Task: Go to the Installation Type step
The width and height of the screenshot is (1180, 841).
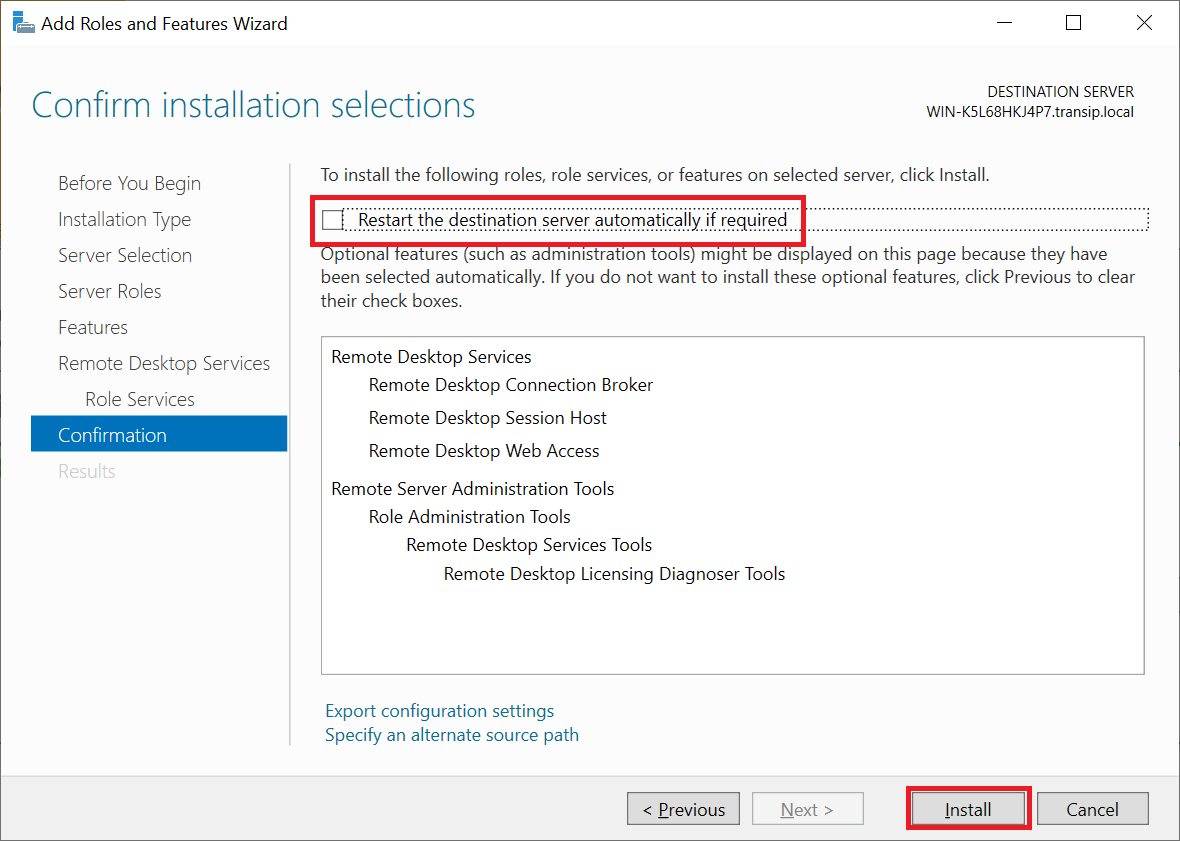Action: pos(124,220)
